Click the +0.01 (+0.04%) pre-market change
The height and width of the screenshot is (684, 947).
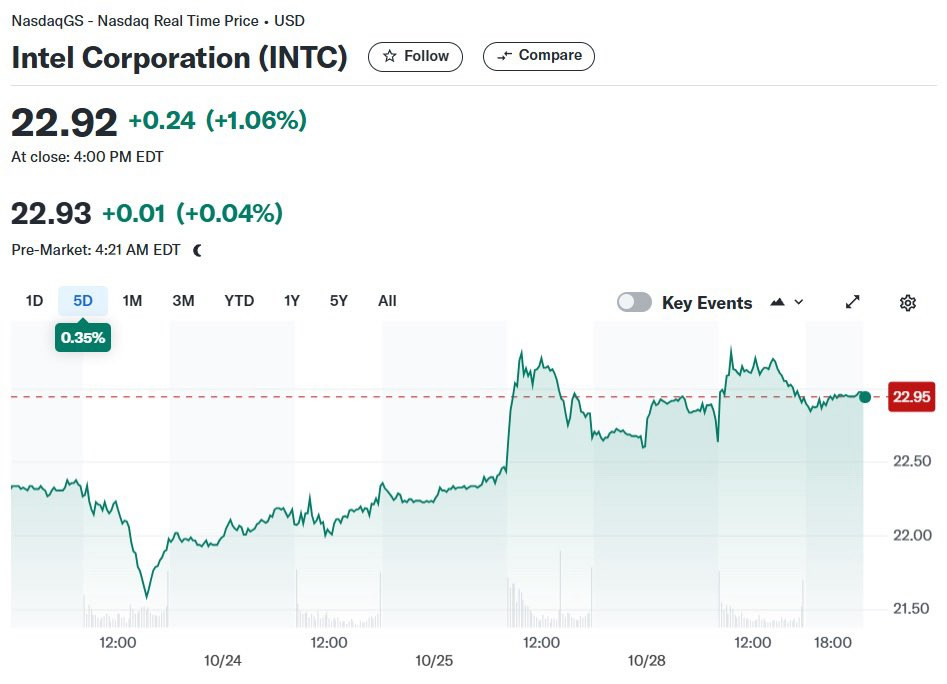tap(193, 214)
